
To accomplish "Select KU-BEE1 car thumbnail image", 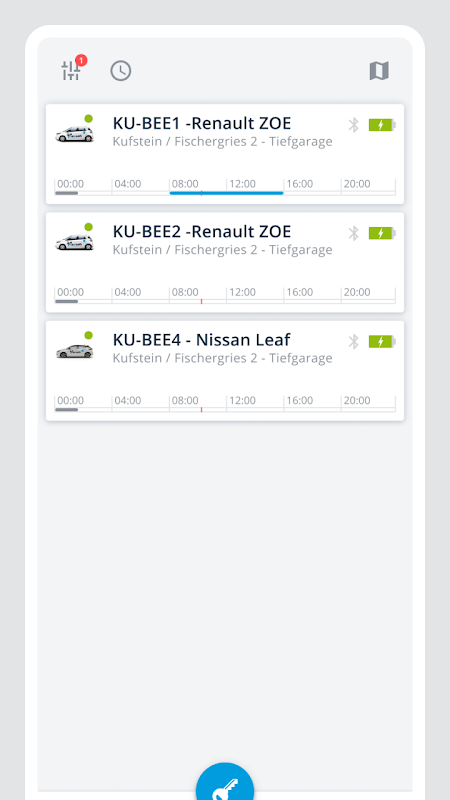I will [74, 134].
